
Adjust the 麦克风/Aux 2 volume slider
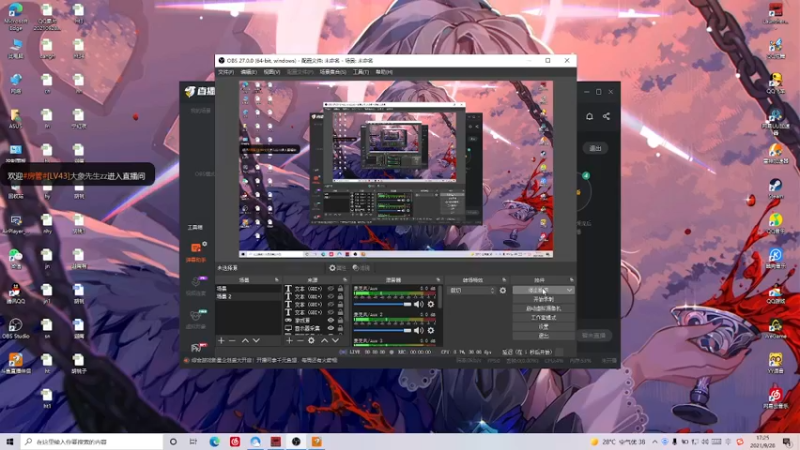(382, 331)
